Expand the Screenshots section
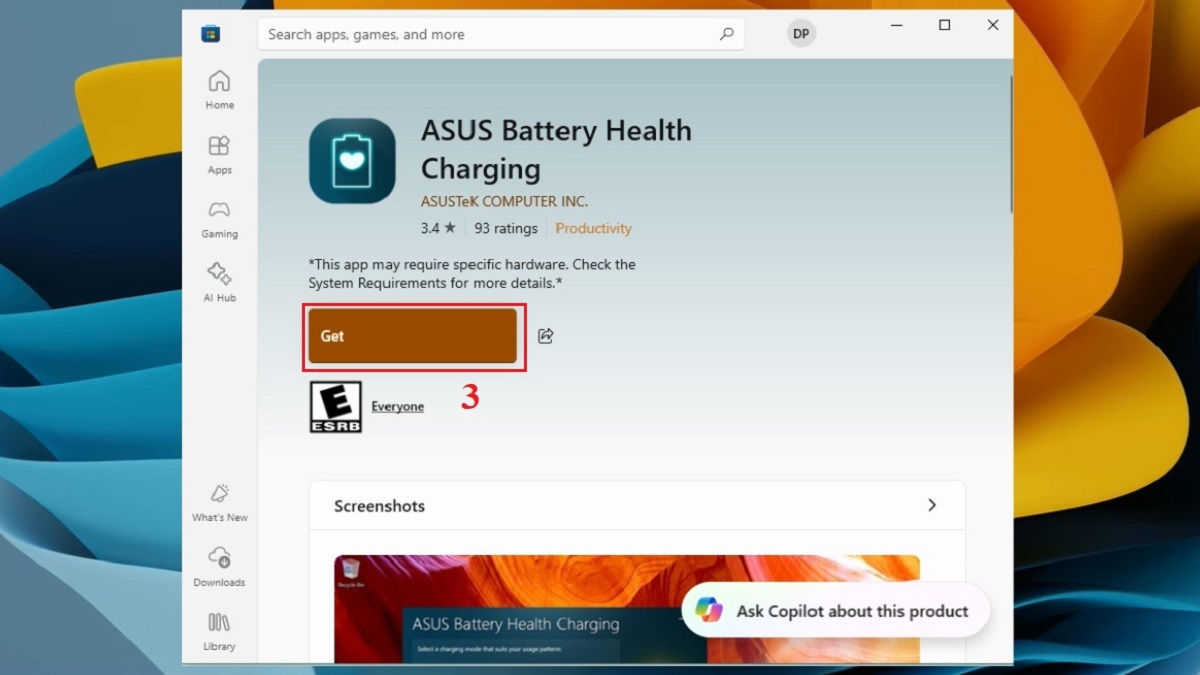1200x675 pixels. pos(932,506)
